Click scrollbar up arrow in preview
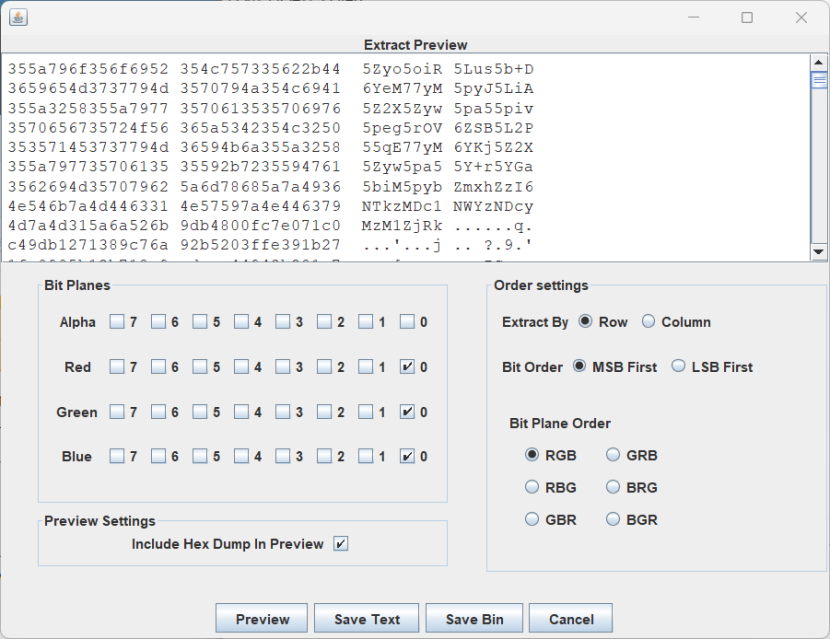The width and height of the screenshot is (830, 639). 818,62
